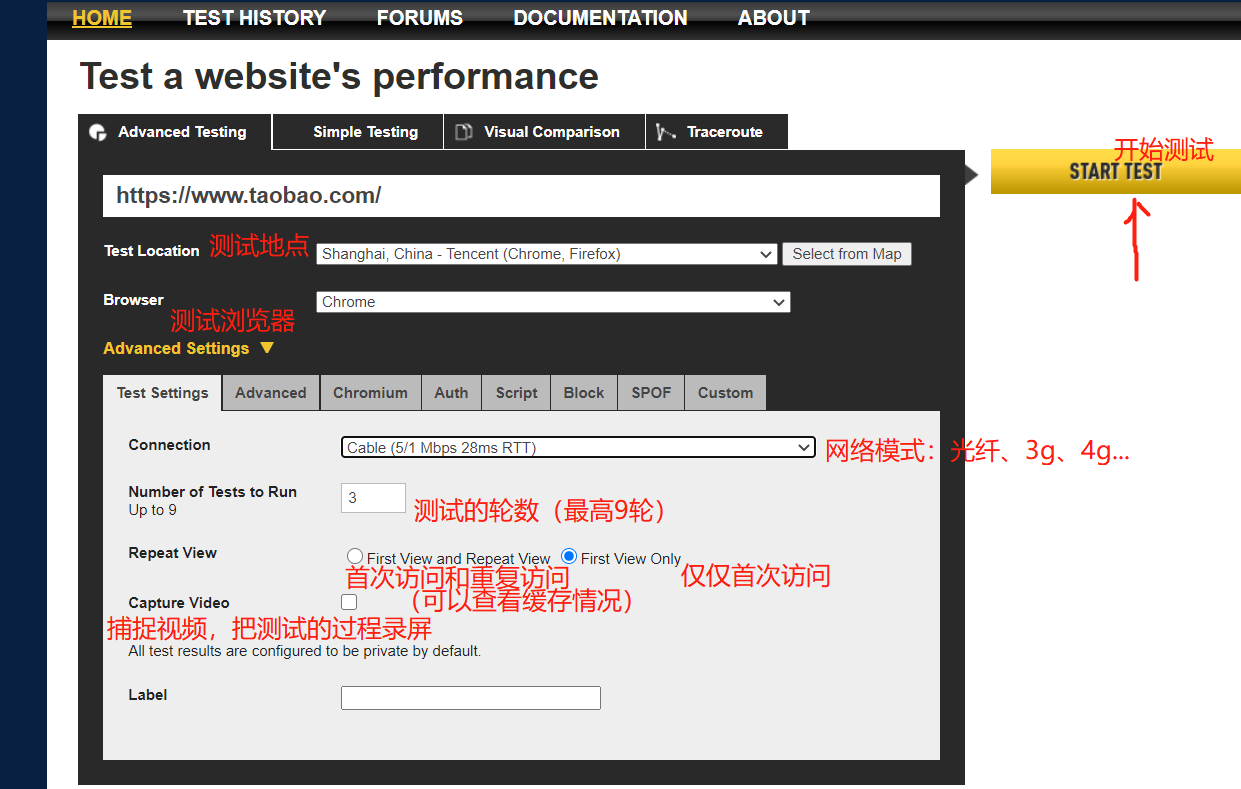
Task: Click the Traceroute tab icon
Action: [666, 132]
